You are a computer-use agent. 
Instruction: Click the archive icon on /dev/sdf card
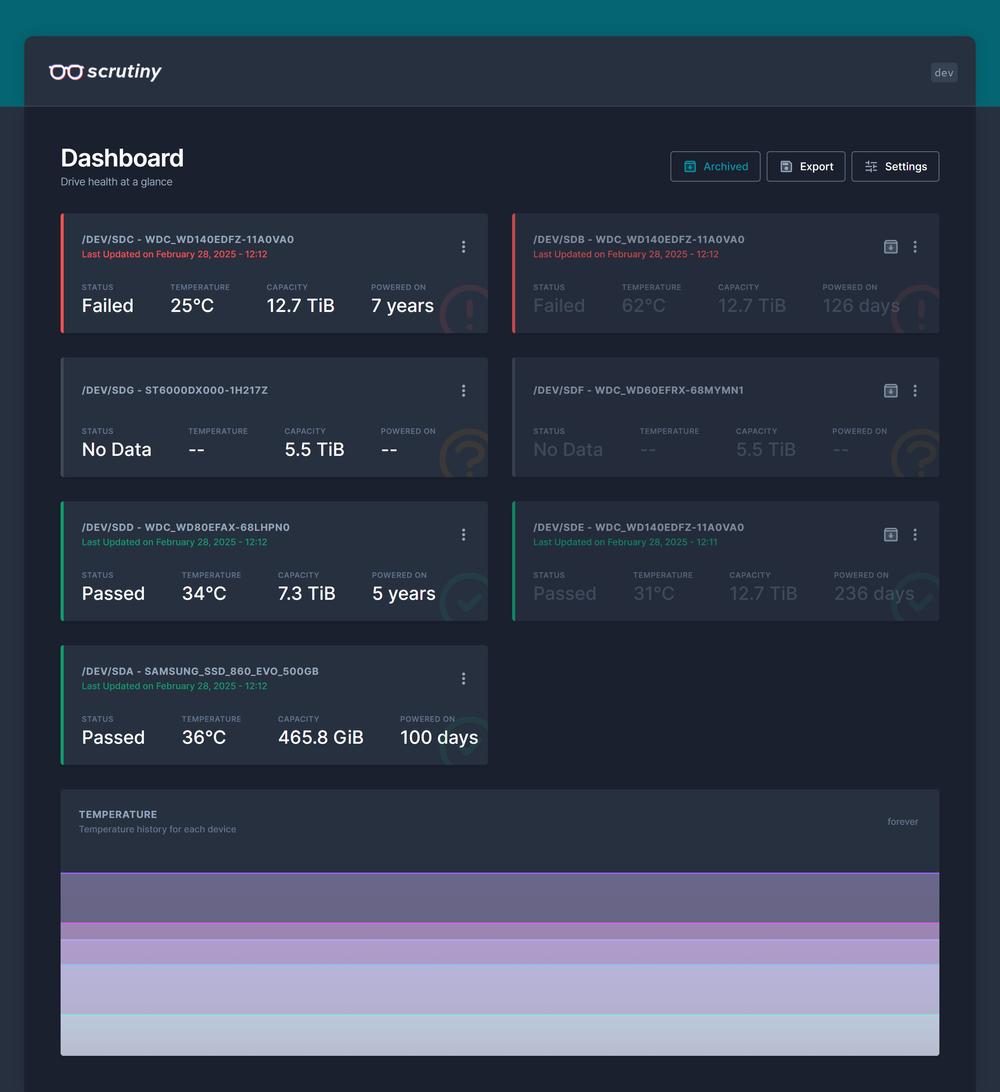[890, 391]
